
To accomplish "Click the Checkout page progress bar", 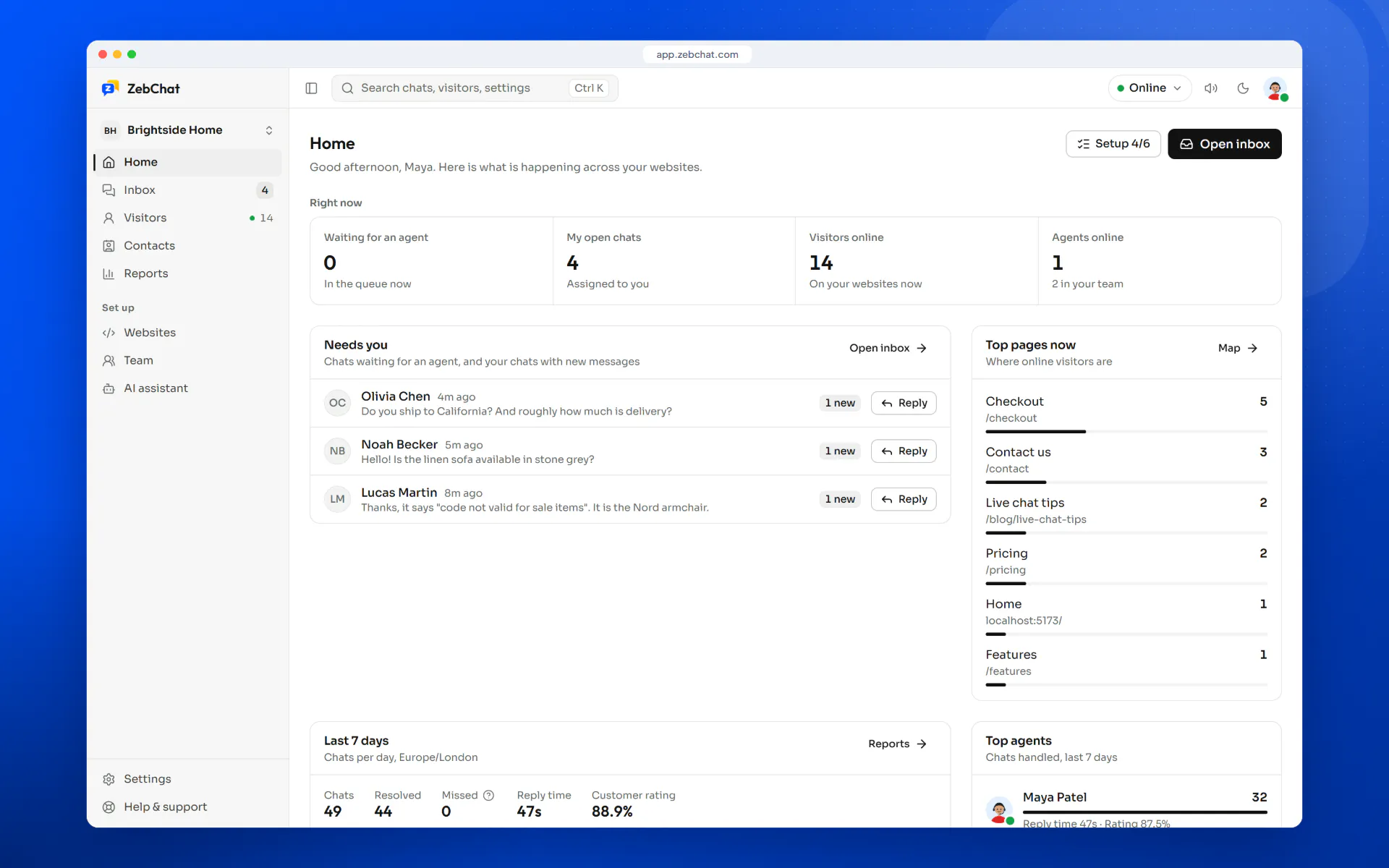I will [1126, 432].
